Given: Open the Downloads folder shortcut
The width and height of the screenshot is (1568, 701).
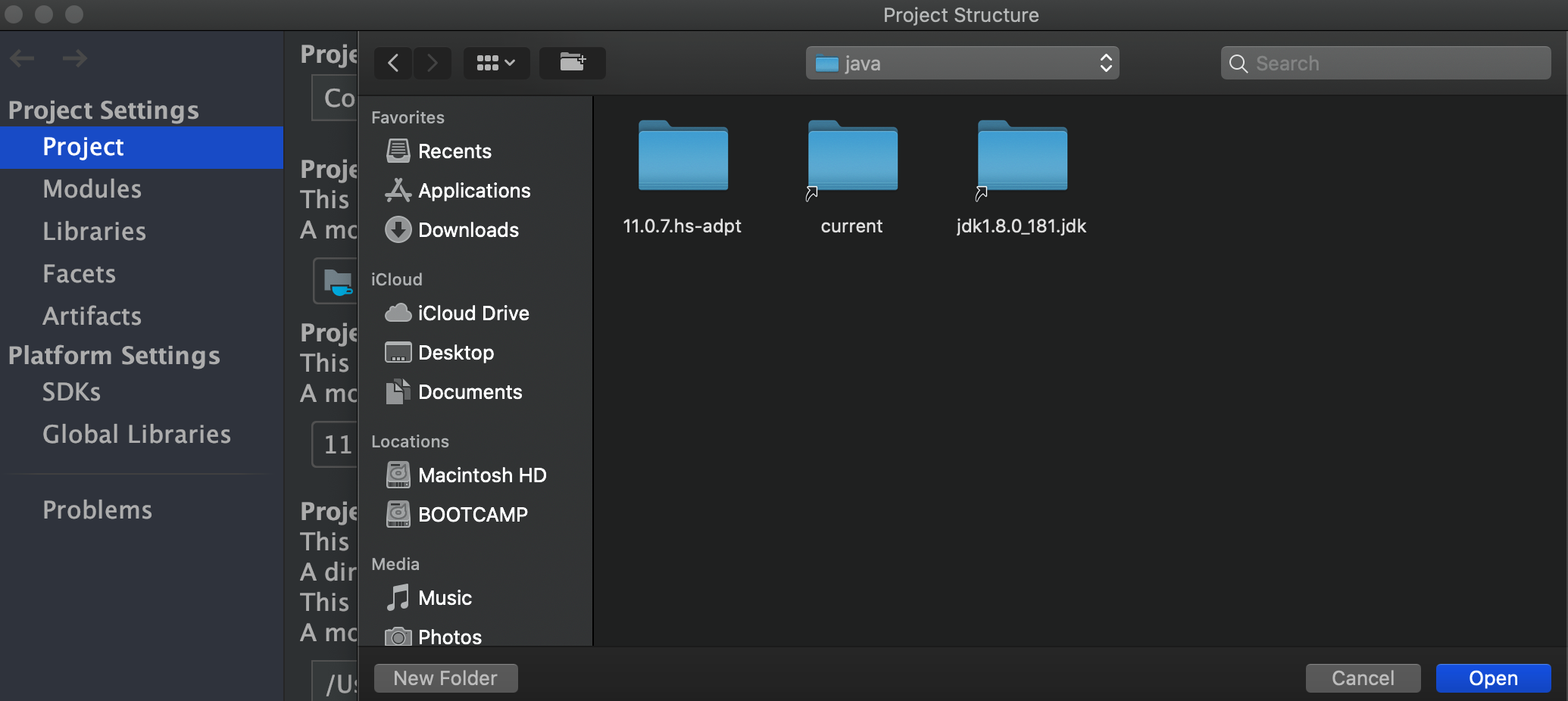Looking at the screenshot, I should pyautogui.click(x=468, y=230).
